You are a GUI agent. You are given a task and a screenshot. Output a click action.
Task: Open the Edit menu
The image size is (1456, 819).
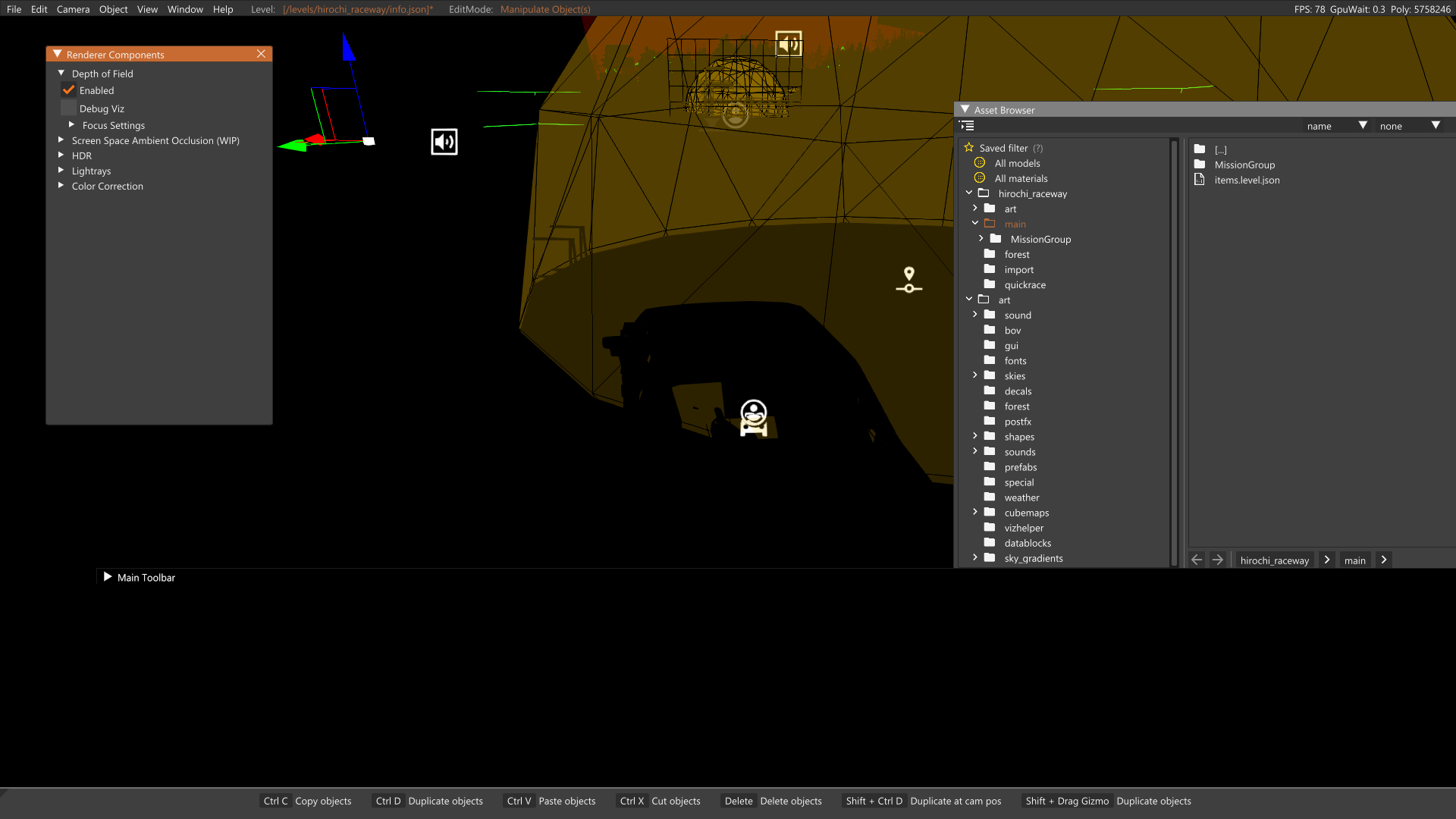[39, 9]
